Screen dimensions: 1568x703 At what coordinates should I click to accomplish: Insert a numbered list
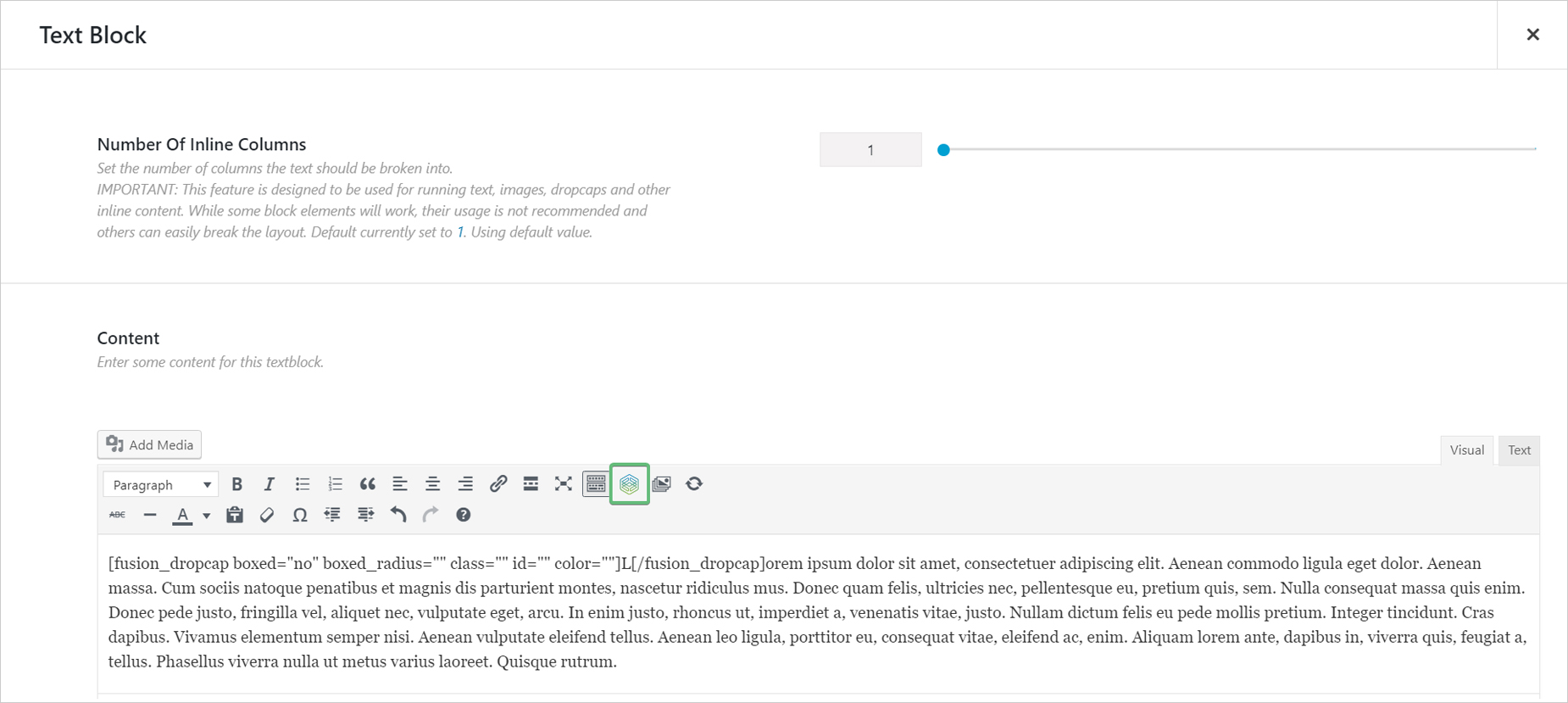click(x=335, y=484)
